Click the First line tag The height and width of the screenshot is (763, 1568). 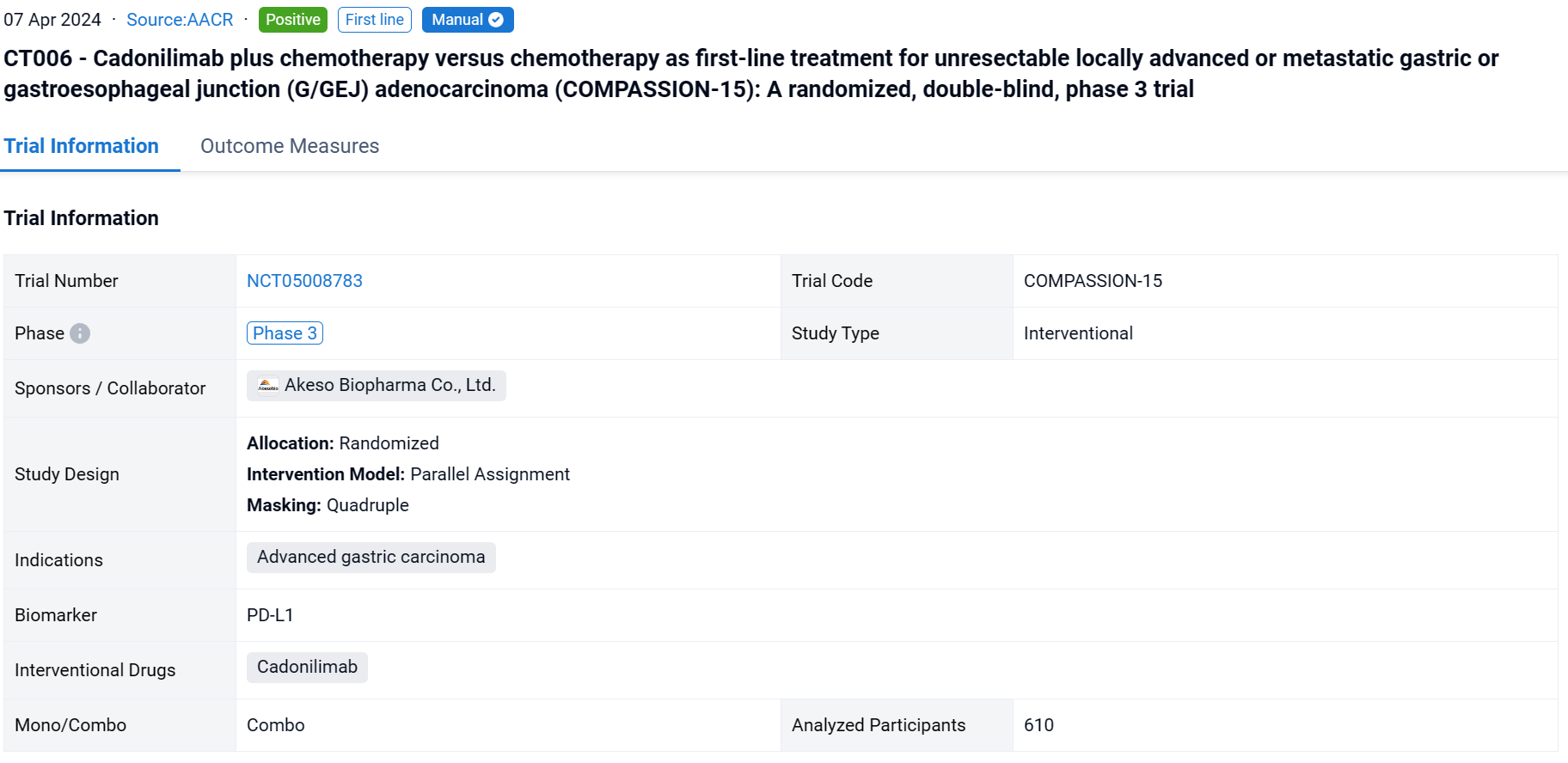pos(374,20)
